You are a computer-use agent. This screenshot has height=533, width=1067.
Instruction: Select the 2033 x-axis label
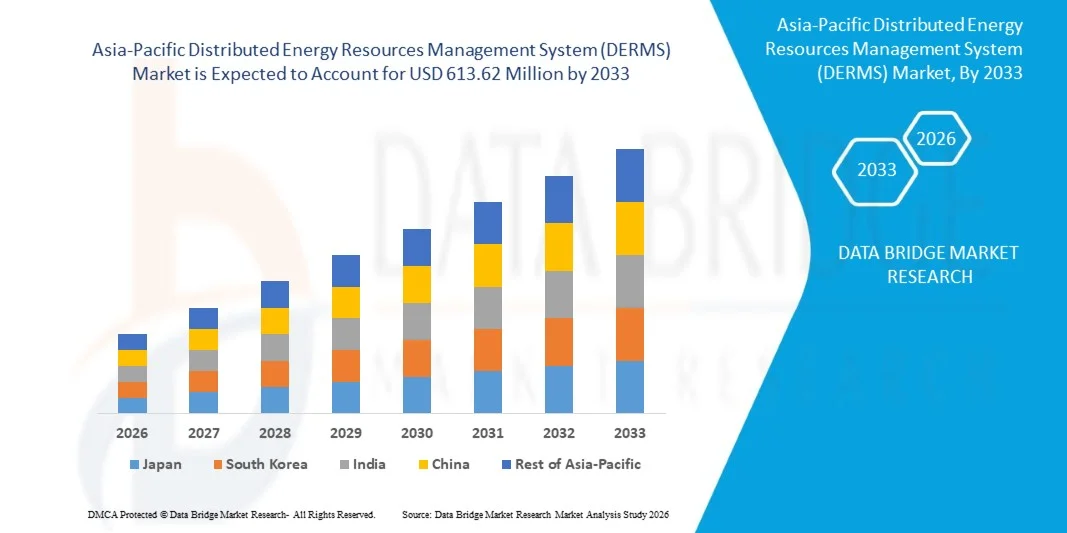(x=630, y=433)
